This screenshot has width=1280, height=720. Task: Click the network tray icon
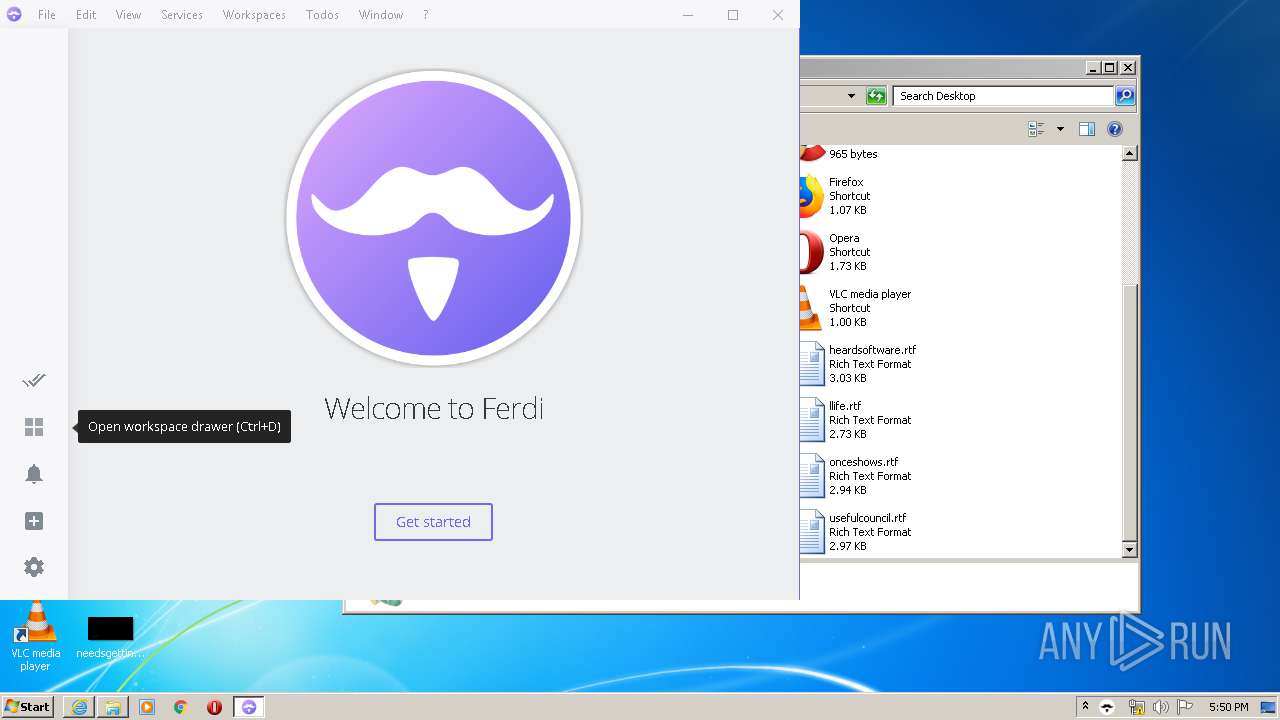click(1136, 707)
